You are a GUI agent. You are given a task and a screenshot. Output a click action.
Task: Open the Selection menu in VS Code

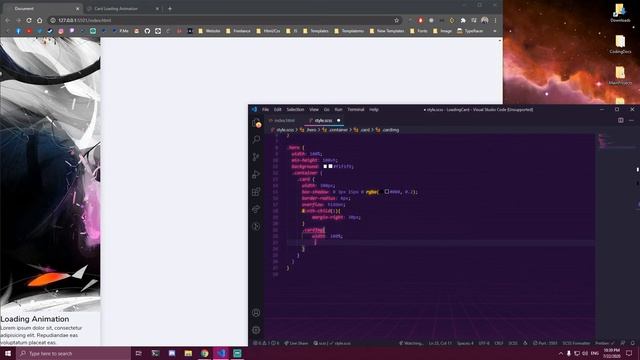pyautogui.click(x=295, y=109)
